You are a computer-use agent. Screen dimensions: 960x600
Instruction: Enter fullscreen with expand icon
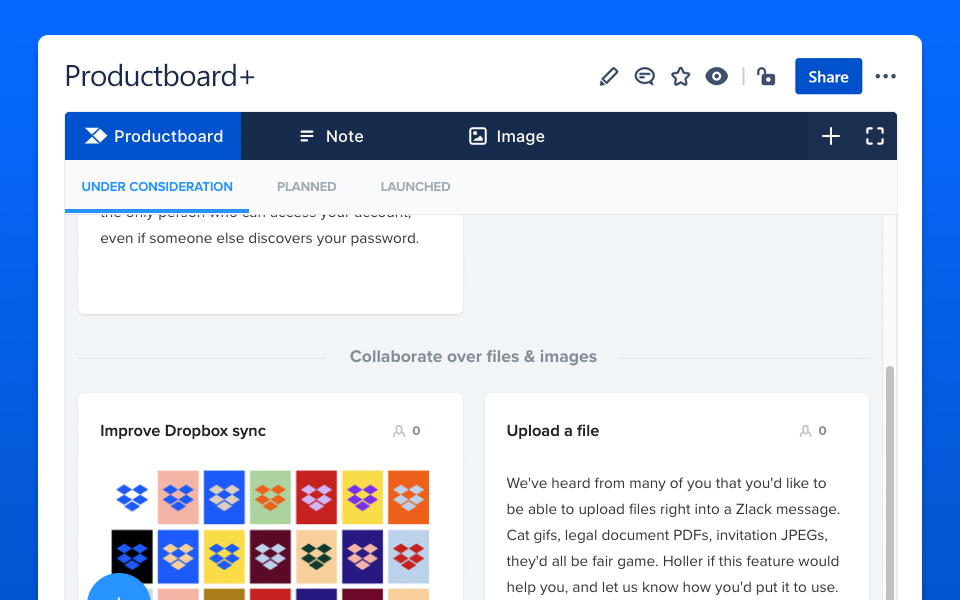(875, 136)
